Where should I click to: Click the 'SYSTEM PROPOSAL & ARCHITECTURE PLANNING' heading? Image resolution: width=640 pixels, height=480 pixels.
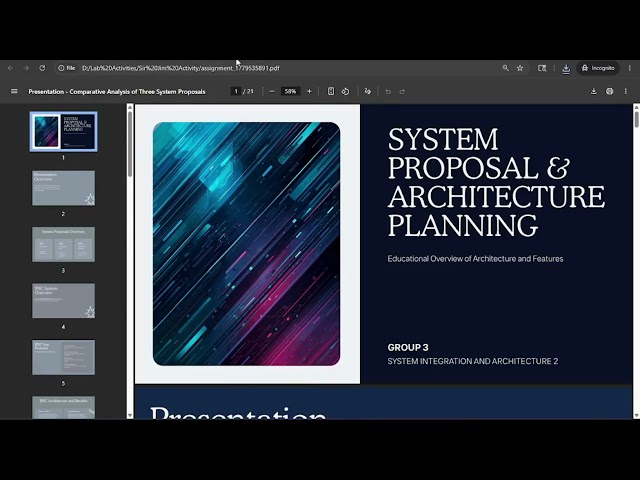click(496, 182)
